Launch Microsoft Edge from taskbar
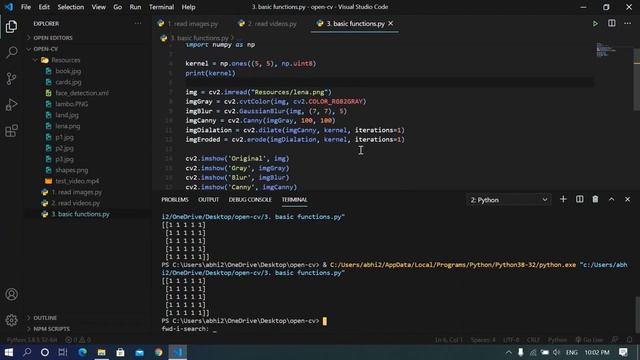Screen dimensions: 640x360 (82, 352)
